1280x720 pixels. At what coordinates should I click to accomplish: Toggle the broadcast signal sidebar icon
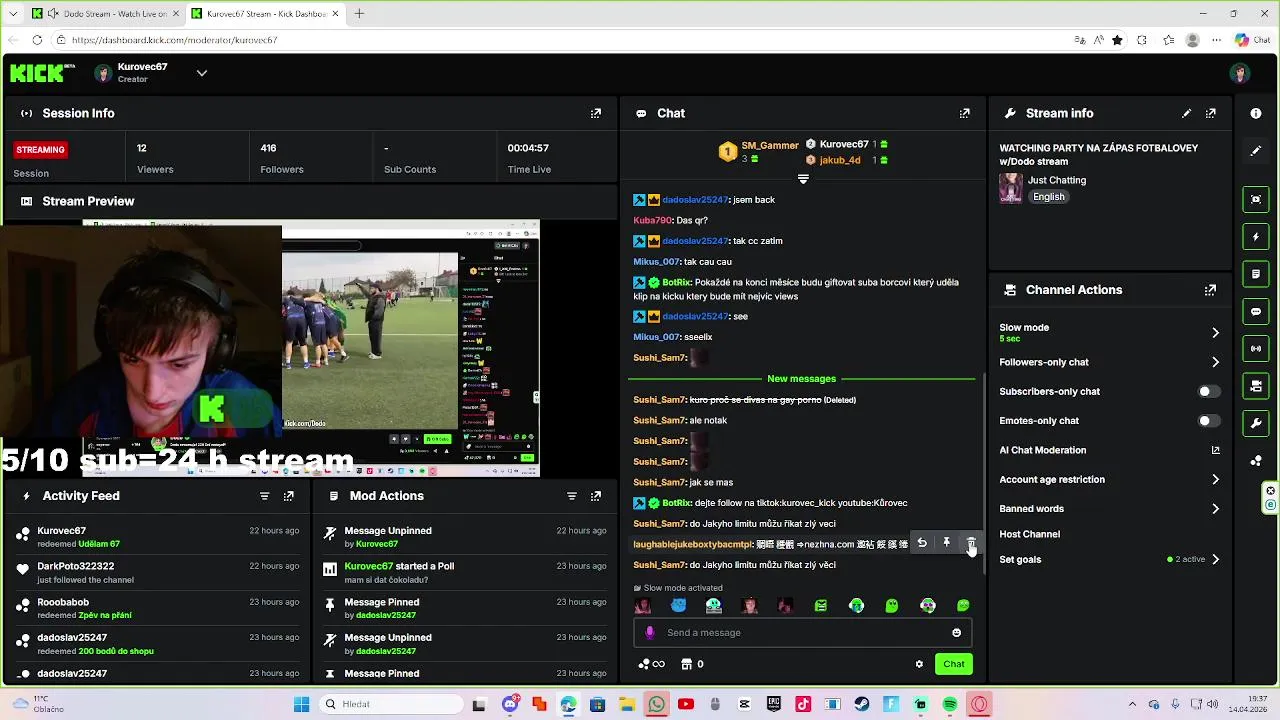pos(1256,348)
